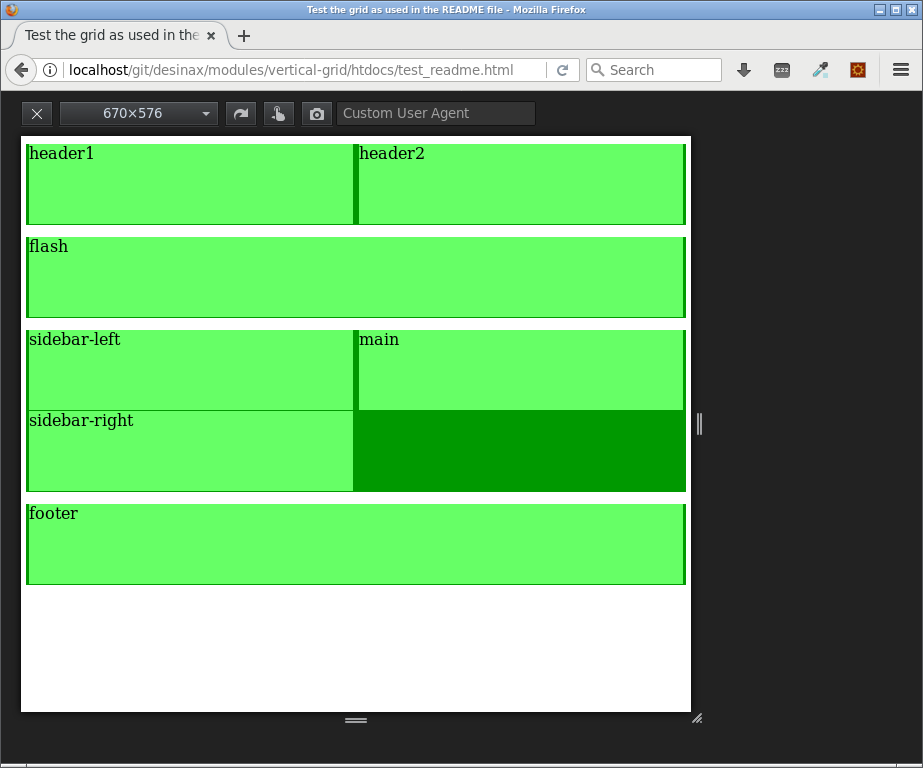Open a new tab

244,36
